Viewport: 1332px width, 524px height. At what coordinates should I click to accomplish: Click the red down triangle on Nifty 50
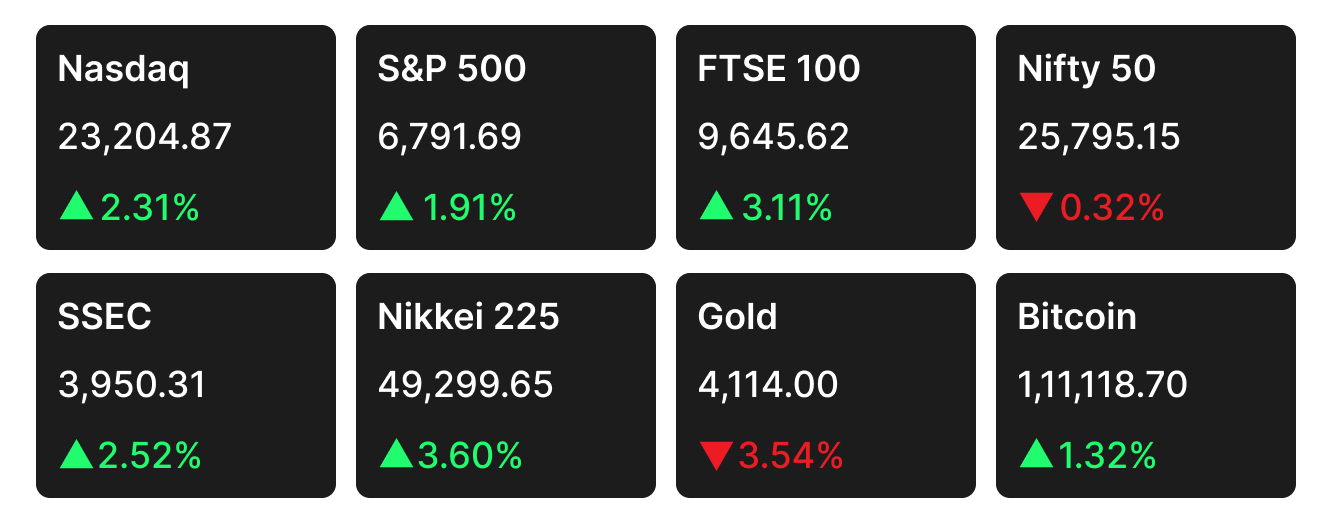[x=1036, y=209]
